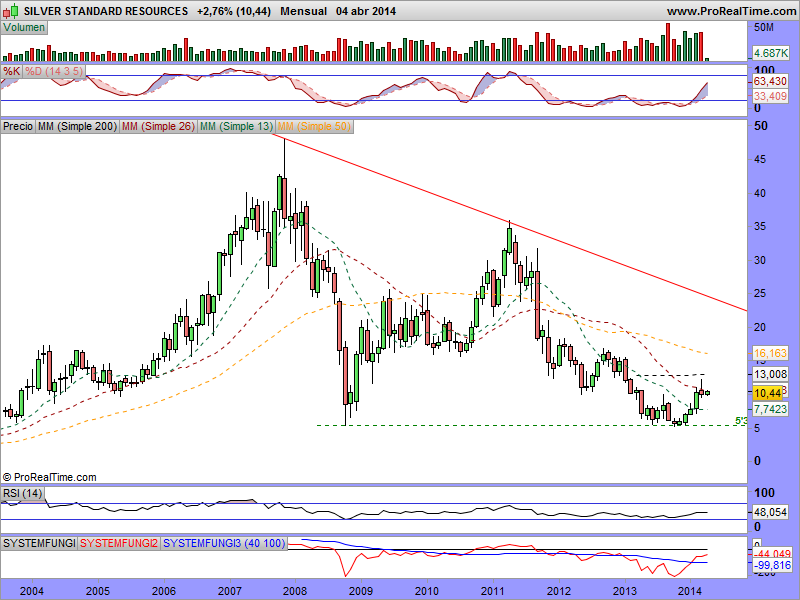Select the orange 16,163 price axis tag
800x600 pixels.
(x=772, y=354)
